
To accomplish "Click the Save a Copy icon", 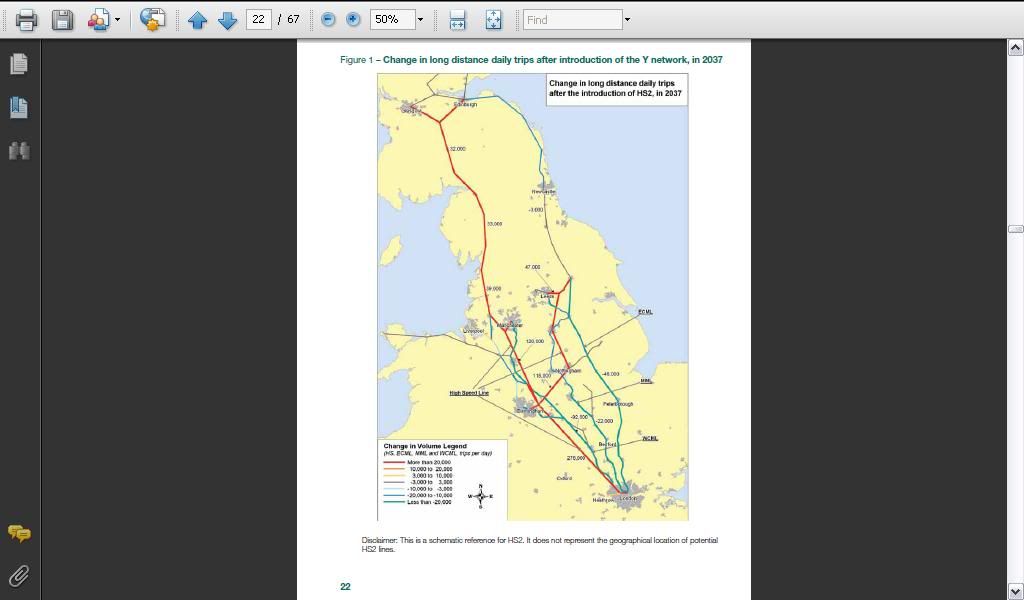I will pyautogui.click(x=62, y=19).
